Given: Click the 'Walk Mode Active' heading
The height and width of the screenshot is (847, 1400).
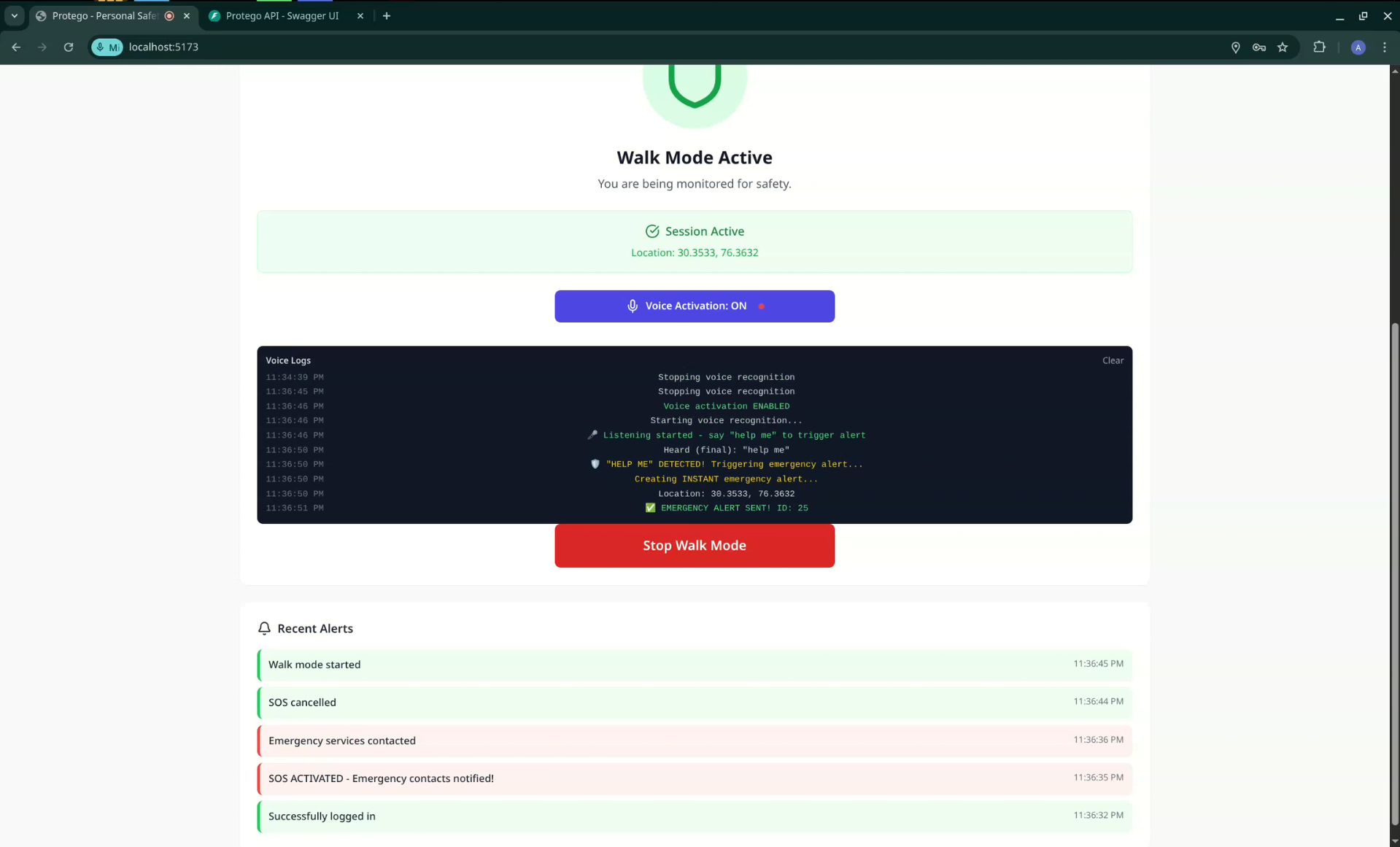Looking at the screenshot, I should point(695,158).
